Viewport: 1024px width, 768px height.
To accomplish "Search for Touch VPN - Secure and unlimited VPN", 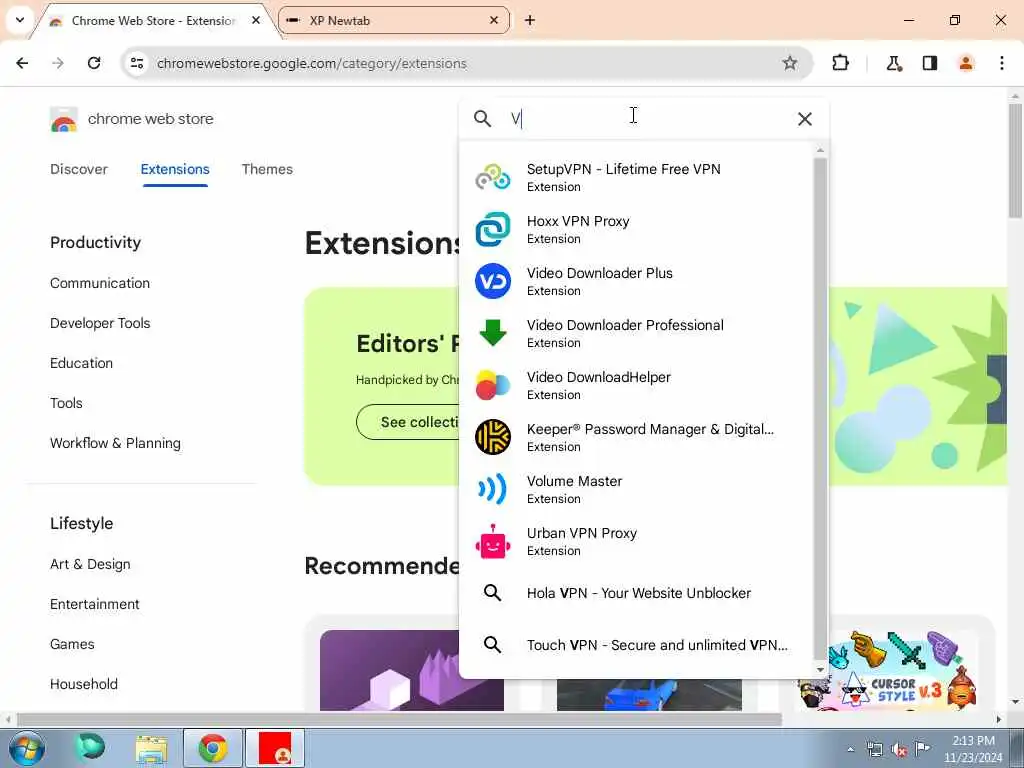I will (637, 645).
